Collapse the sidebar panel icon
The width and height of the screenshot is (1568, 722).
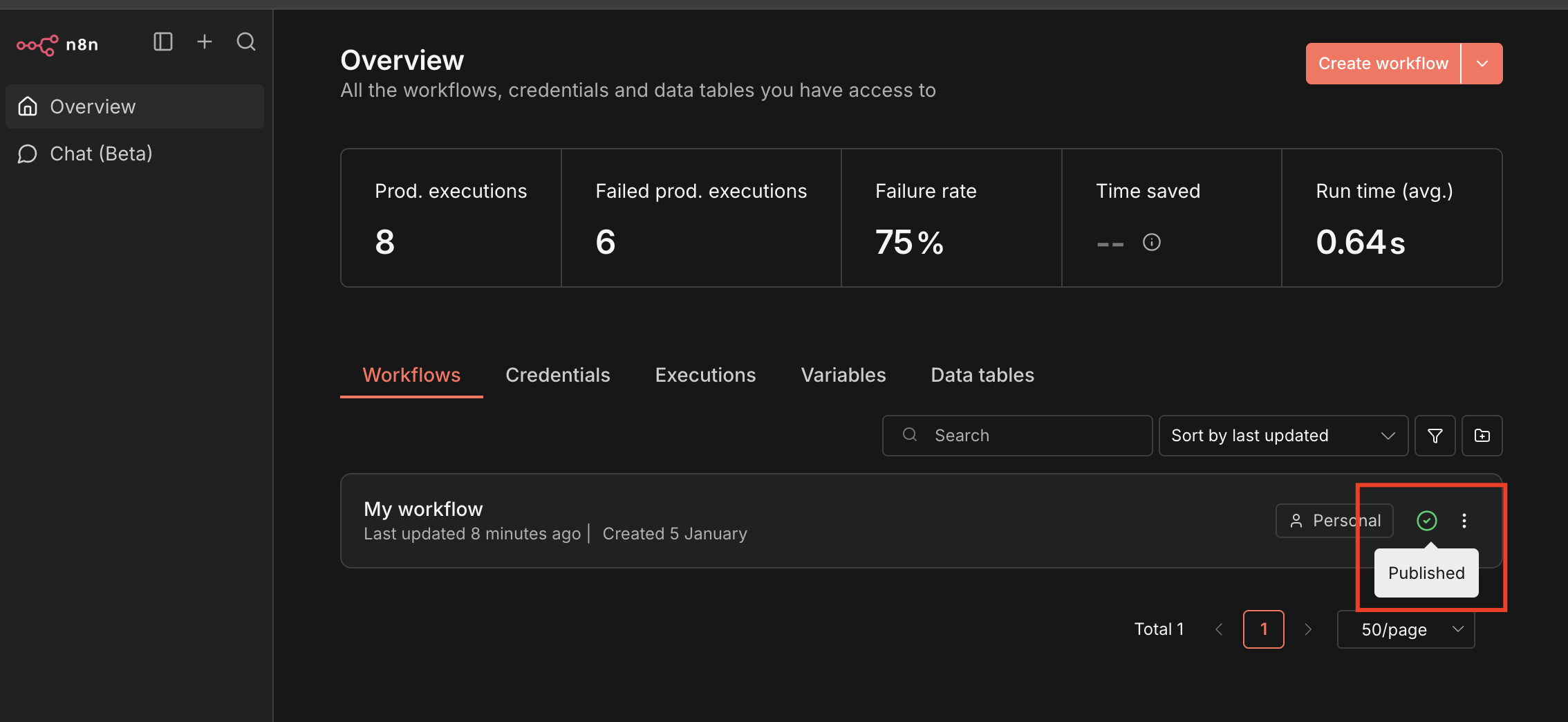pyautogui.click(x=163, y=42)
